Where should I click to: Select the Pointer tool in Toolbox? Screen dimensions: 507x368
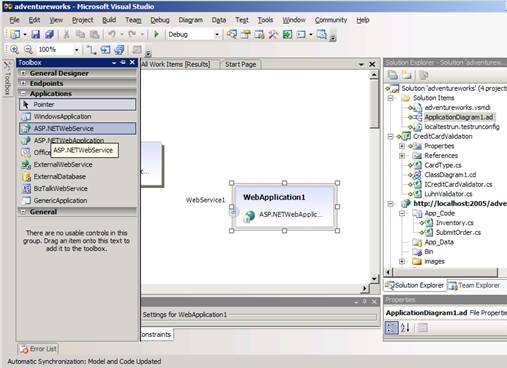(x=77, y=104)
